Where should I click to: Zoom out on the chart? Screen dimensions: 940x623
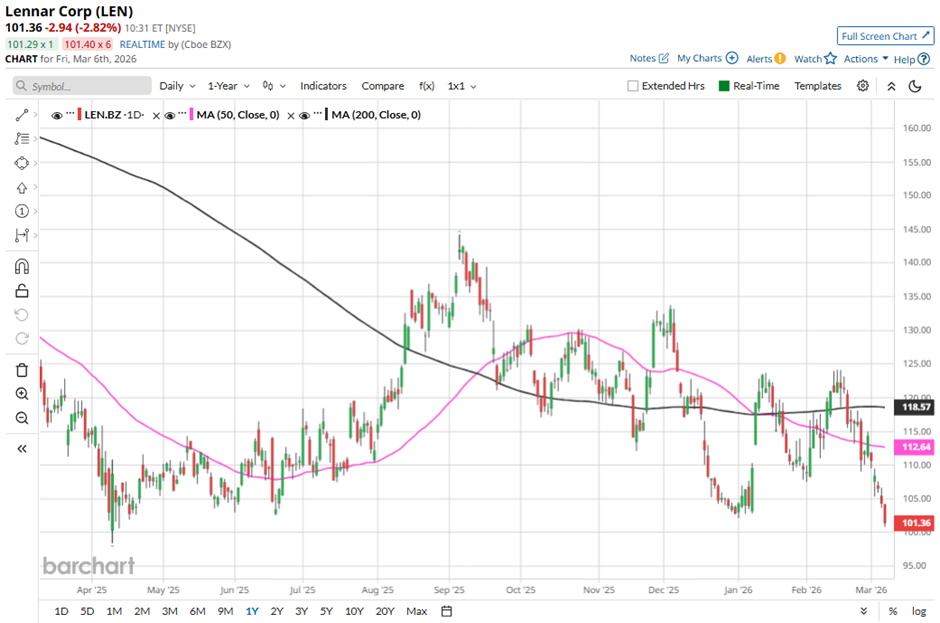click(x=22, y=418)
